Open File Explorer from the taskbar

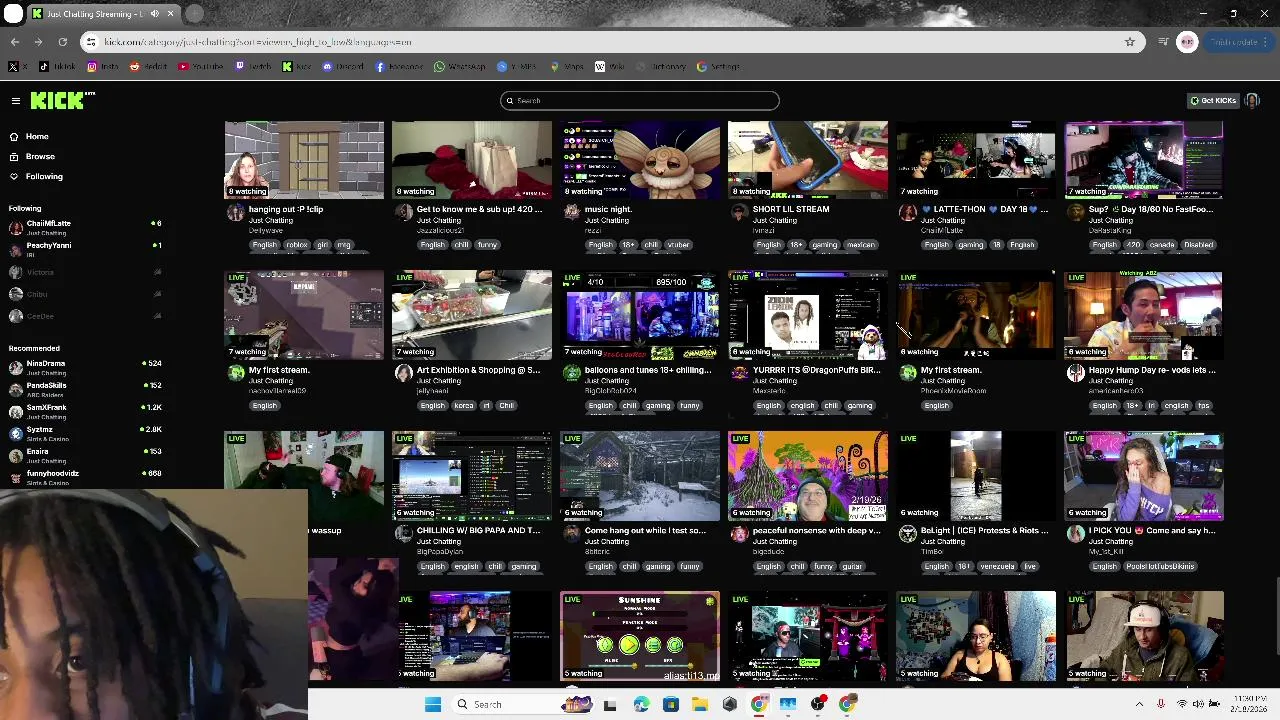700,704
